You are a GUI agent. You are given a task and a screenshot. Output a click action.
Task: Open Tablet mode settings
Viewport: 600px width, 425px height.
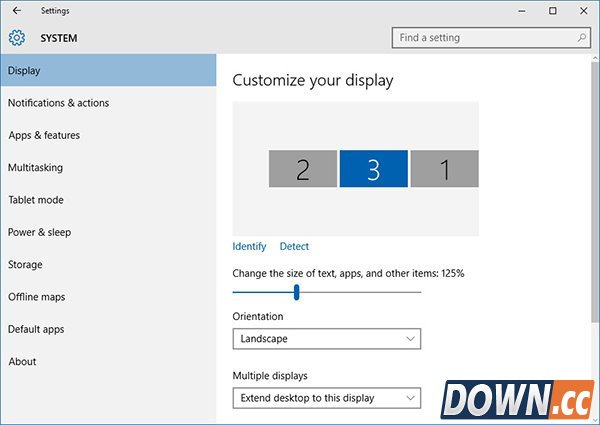click(36, 200)
